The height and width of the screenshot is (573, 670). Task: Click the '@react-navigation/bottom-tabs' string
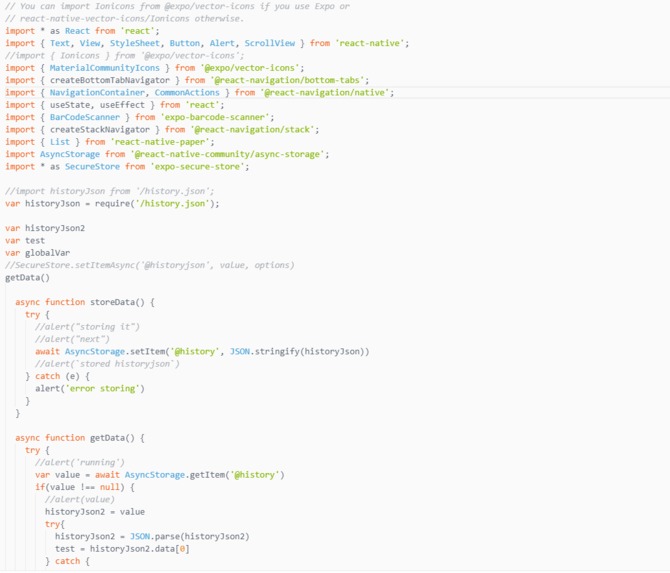287,80
